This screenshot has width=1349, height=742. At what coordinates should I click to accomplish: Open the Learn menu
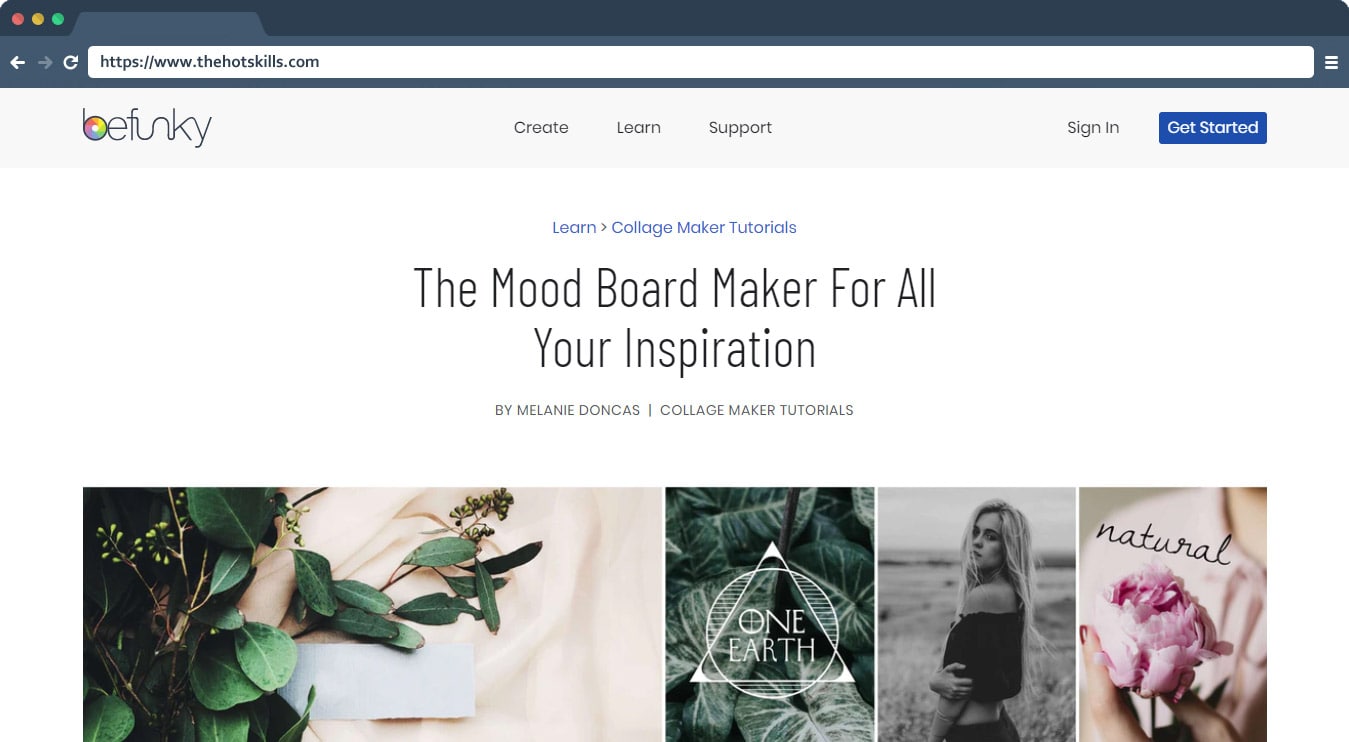click(638, 127)
